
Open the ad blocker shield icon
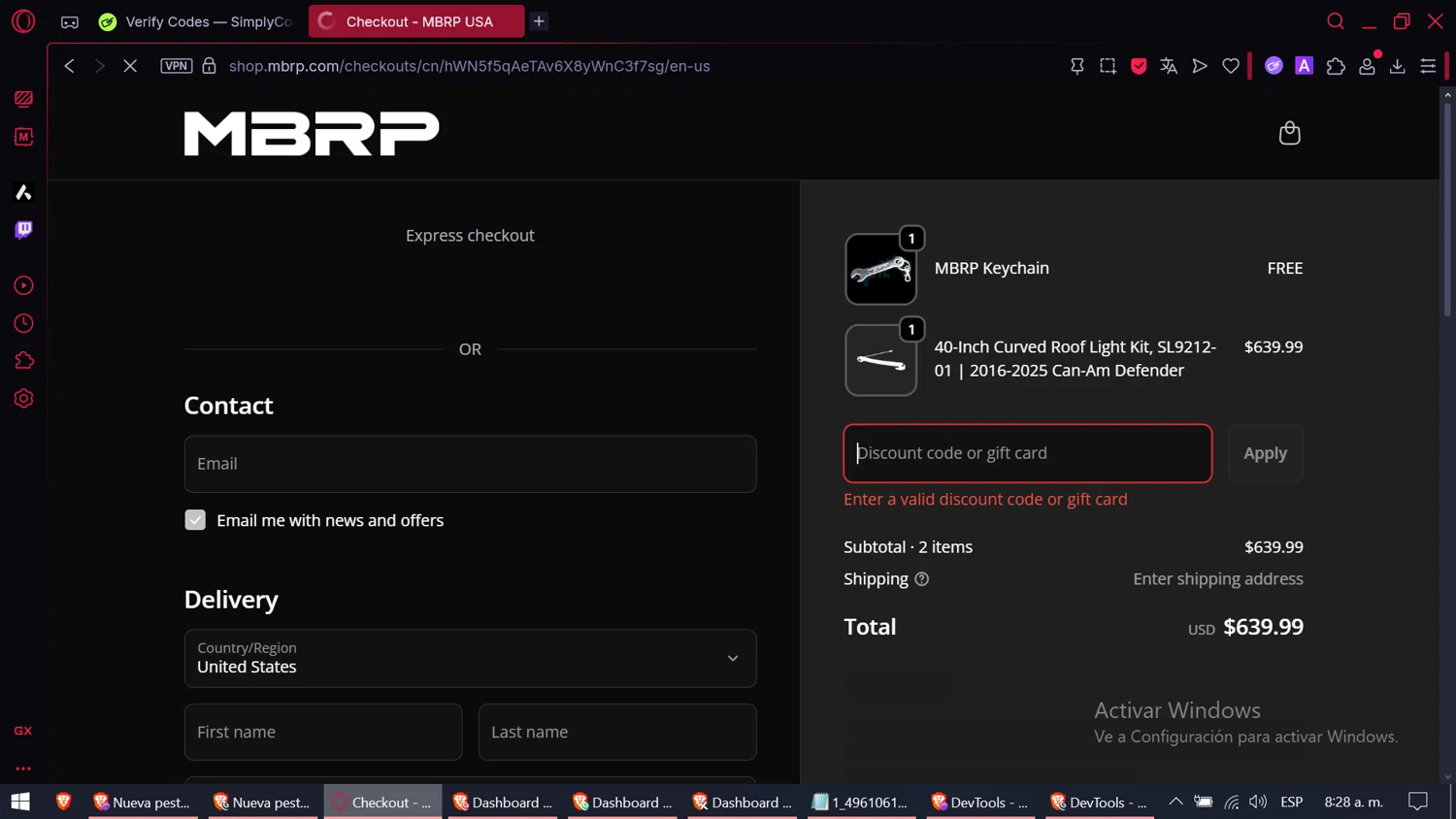tap(1139, 66)
